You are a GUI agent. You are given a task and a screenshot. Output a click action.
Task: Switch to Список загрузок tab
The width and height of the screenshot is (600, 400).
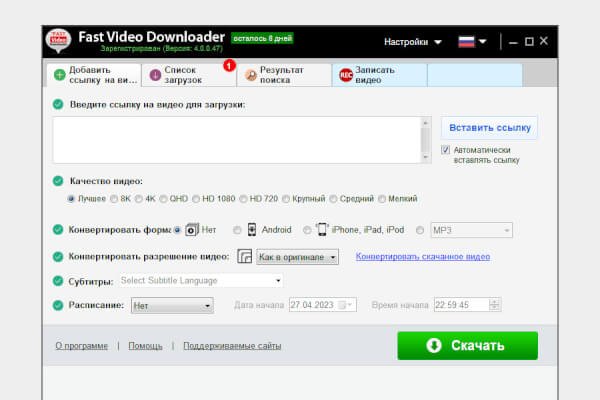click(x=189, y=75)
